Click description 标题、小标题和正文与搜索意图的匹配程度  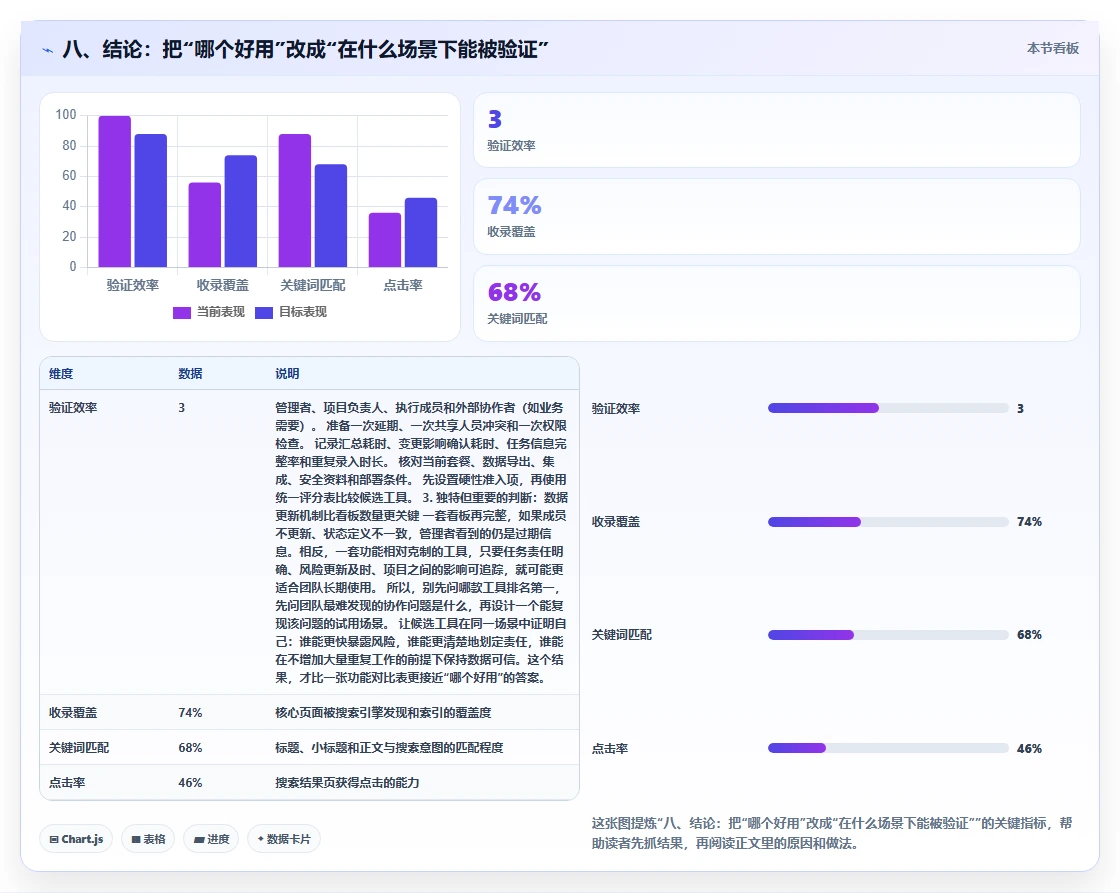coord(389,748)
